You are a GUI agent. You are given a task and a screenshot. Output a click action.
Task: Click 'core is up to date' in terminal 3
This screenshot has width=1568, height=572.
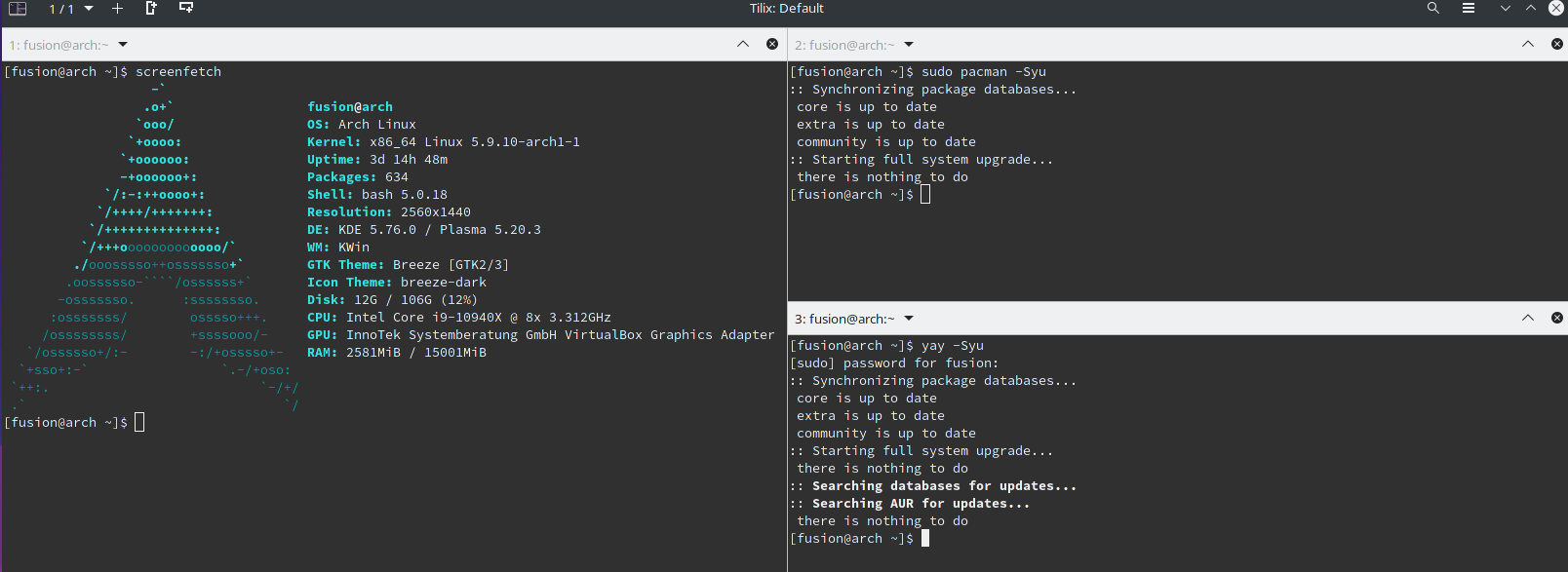pos(867,399)
